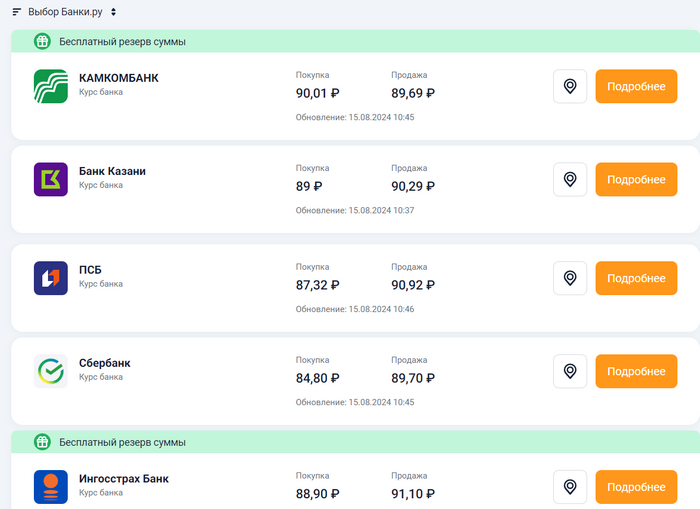Click the Ингосстрах Банк logo
Image resolution: width=700 pixels, height=509 pixels.
[51, 486]
